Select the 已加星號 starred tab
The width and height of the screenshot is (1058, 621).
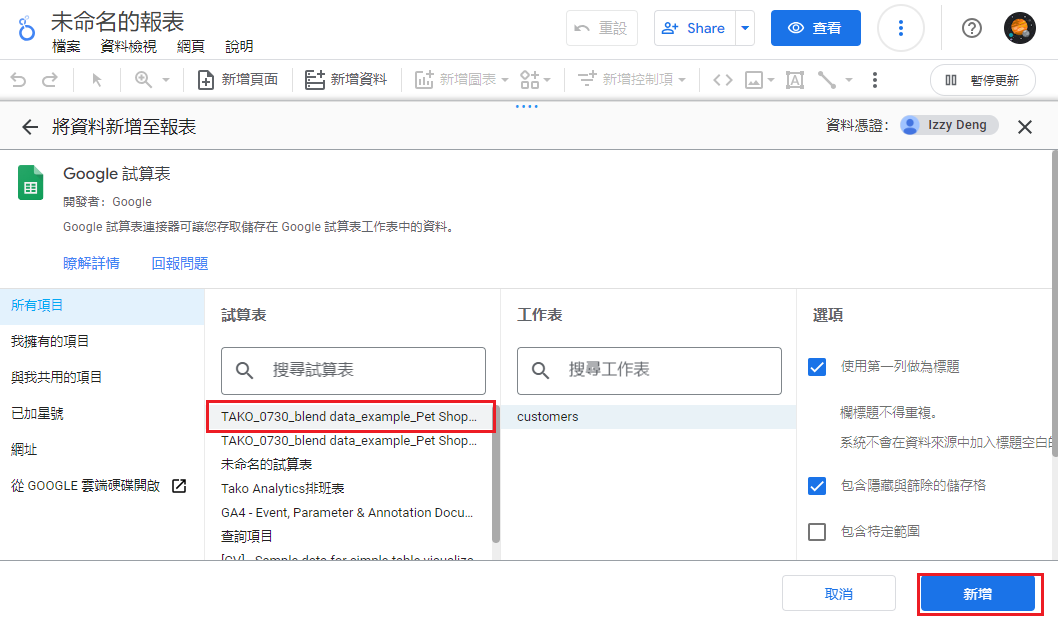coord(102,414)
